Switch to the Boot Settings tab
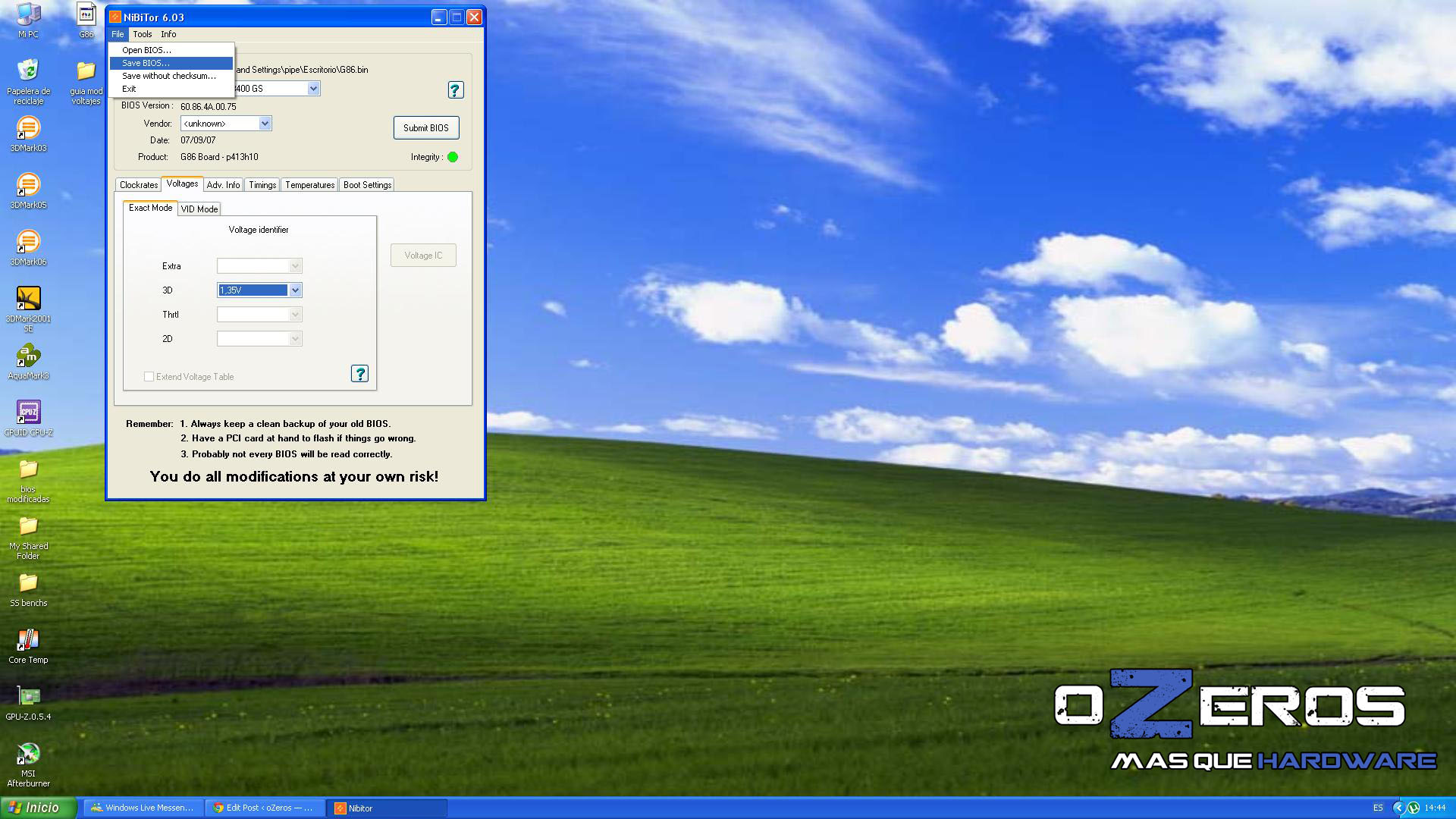Screen dimensions: 1456x819 coord(367,185)
